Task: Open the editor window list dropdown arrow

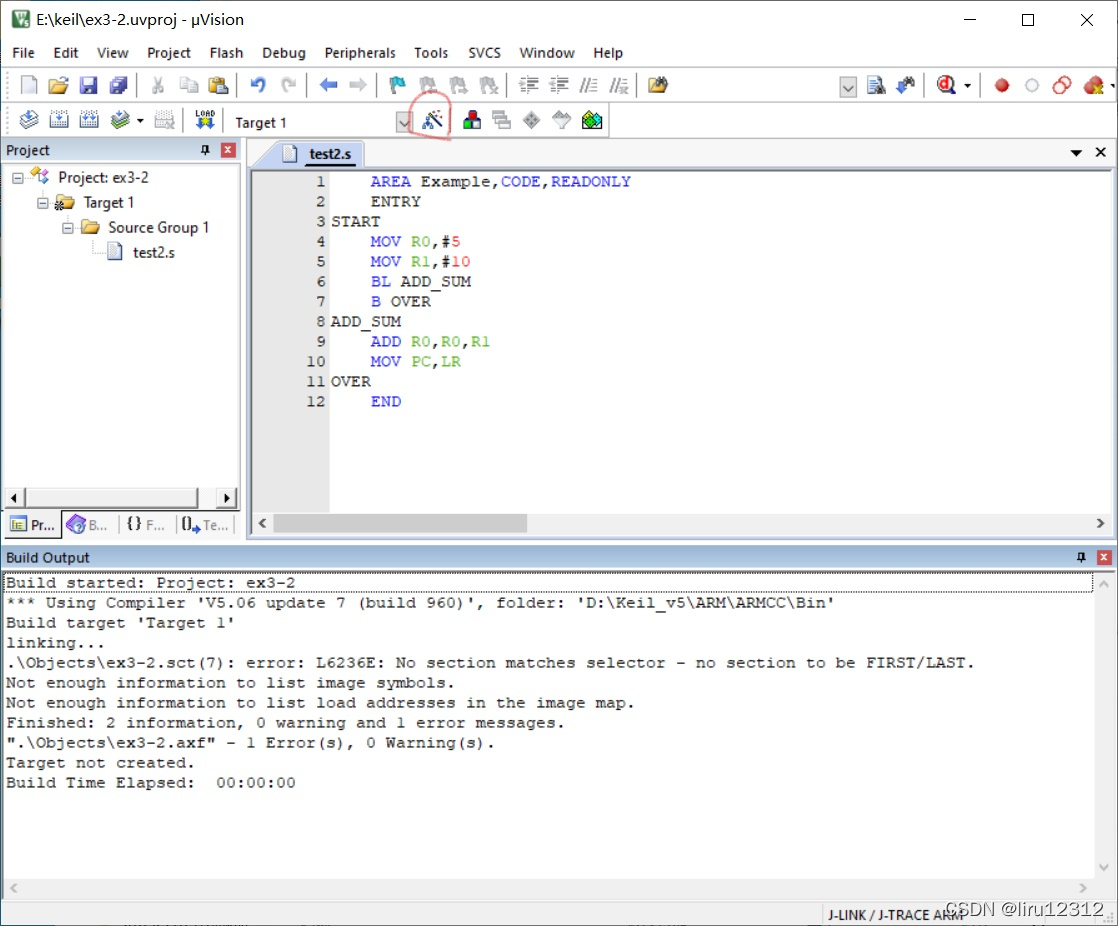Action: click(1076, 153)
